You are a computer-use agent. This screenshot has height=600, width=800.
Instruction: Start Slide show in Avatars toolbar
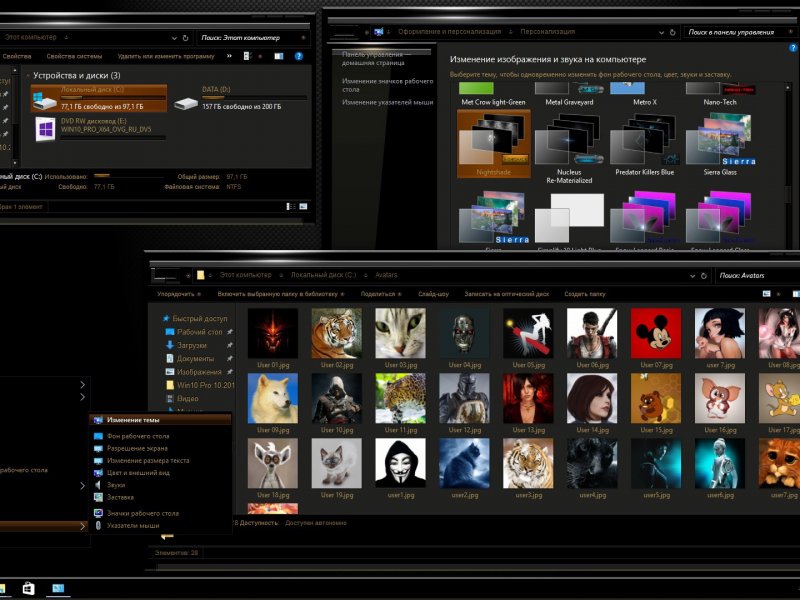tap(433, 294)
